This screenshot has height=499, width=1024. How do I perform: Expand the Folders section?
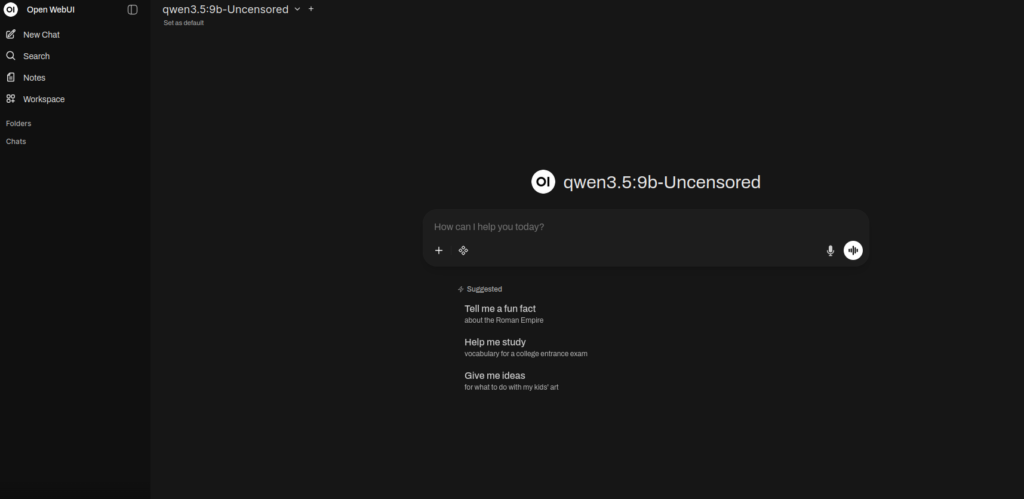pos(18,123)
